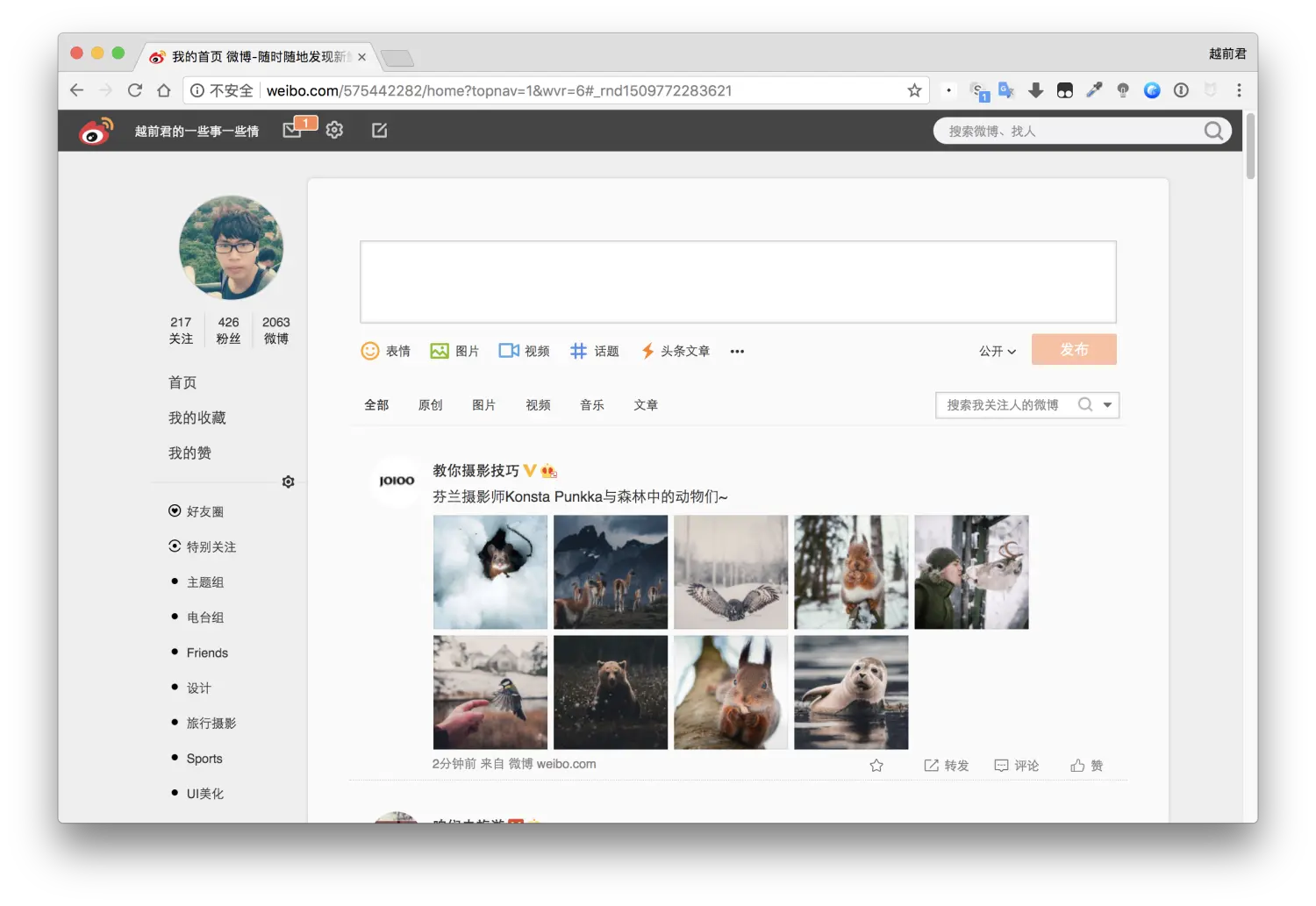Reload the page with the refresh icon
This screenshot has height=906, width=1316.
point(135,90)
